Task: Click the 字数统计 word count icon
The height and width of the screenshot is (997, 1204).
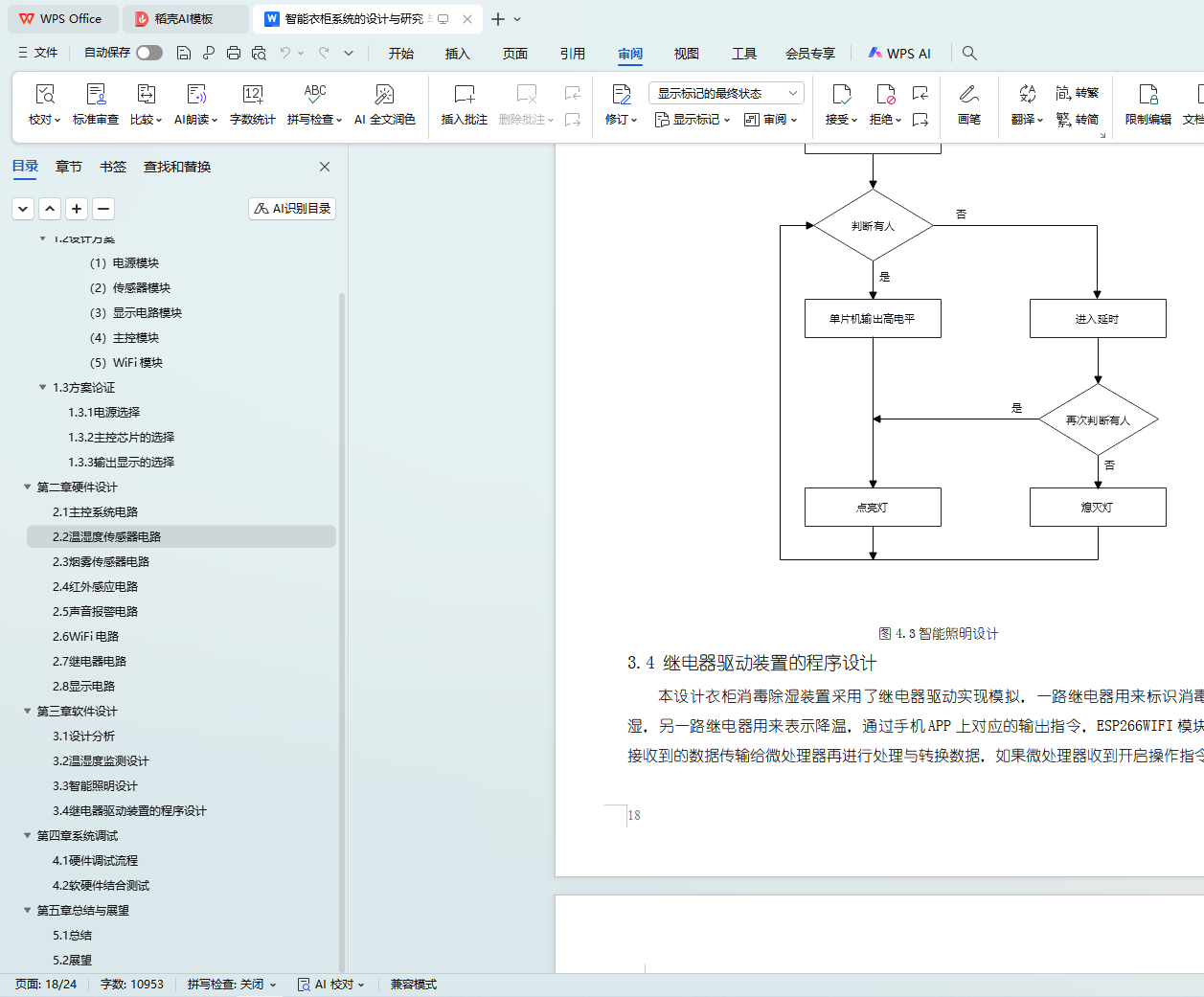Action: 252,103
